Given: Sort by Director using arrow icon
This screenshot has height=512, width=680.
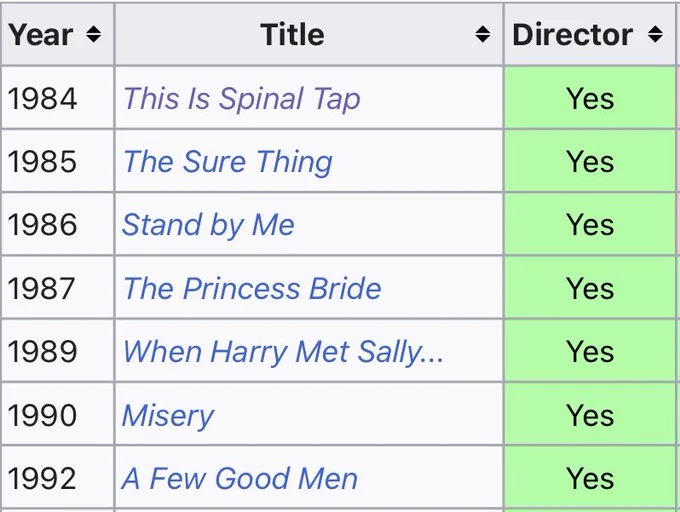Looking at the screenshot, I should pyautogui.click(x=655, y=34).
